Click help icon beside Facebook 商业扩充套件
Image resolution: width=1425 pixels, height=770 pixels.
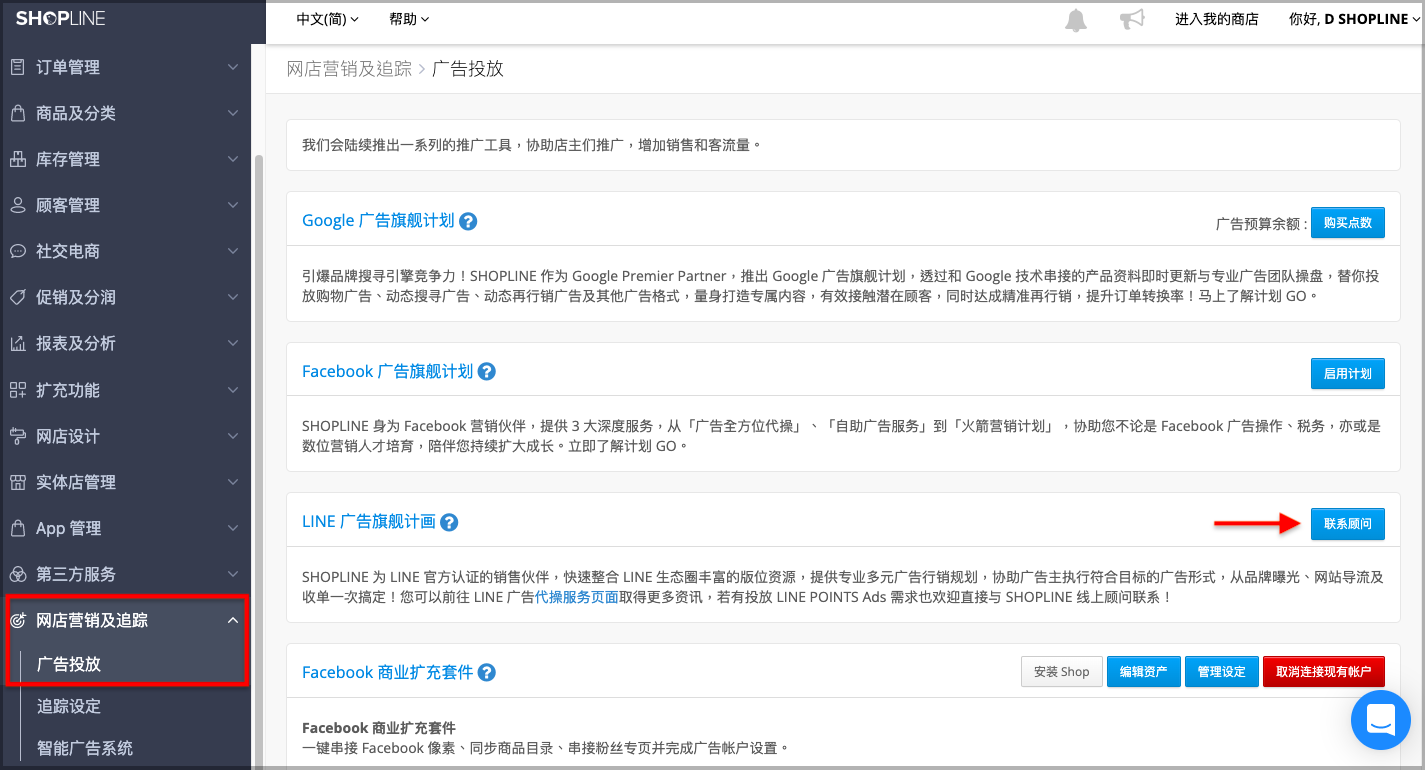[487, 673]
